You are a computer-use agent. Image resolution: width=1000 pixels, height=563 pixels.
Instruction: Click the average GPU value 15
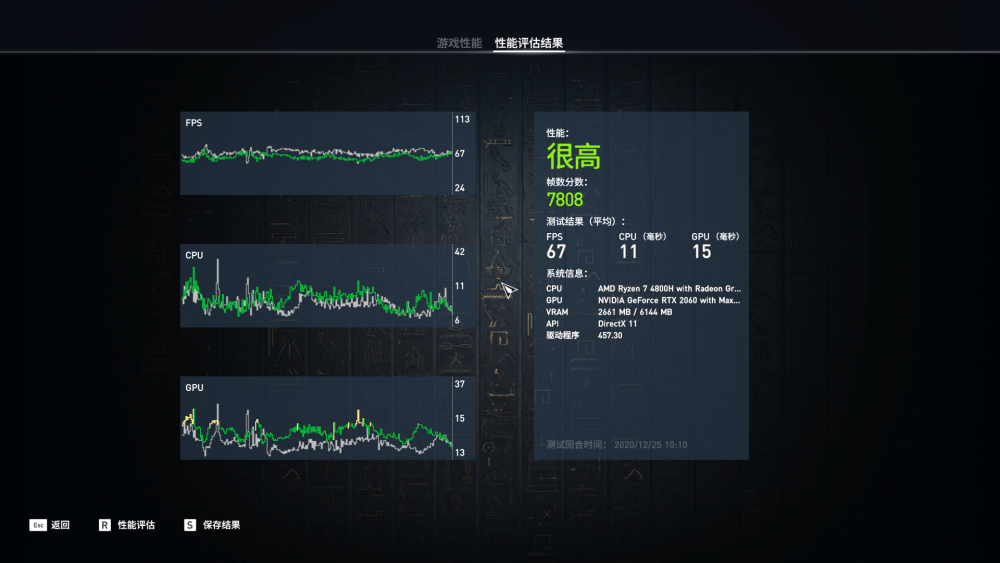pos(702,252)
